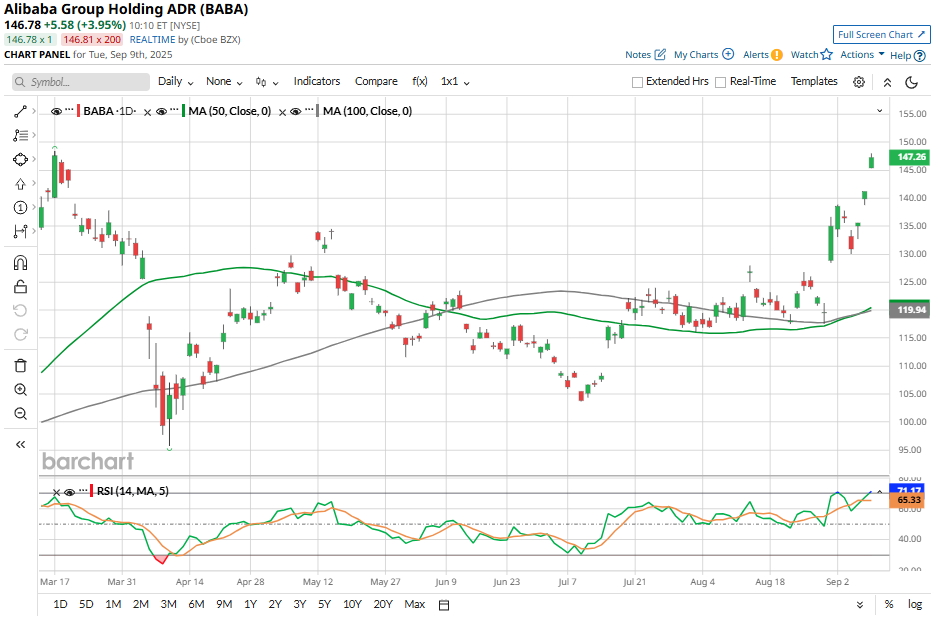Open the Actions dropdown menu
941x622 pixels.
pyautogui.click(x=862, y=55)
